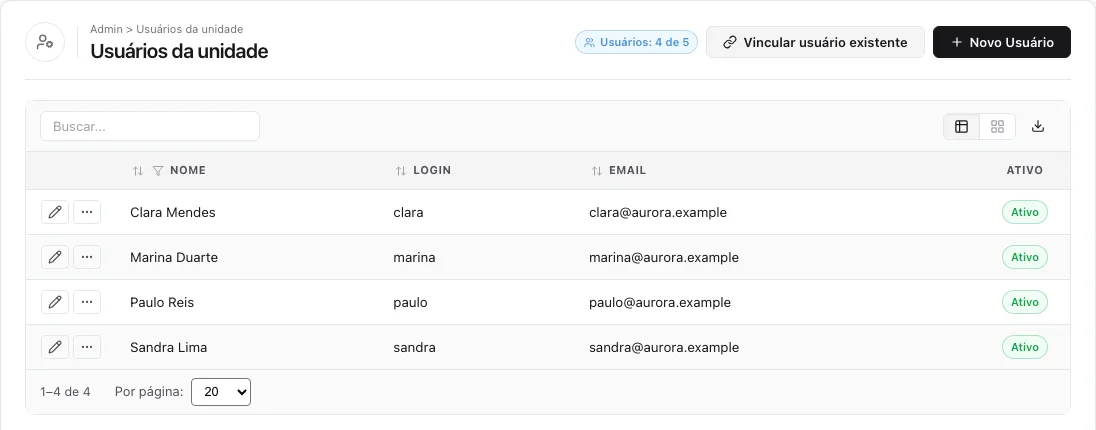Click the login cell clara
This screenshot has width=1096, height=430.
408,213
